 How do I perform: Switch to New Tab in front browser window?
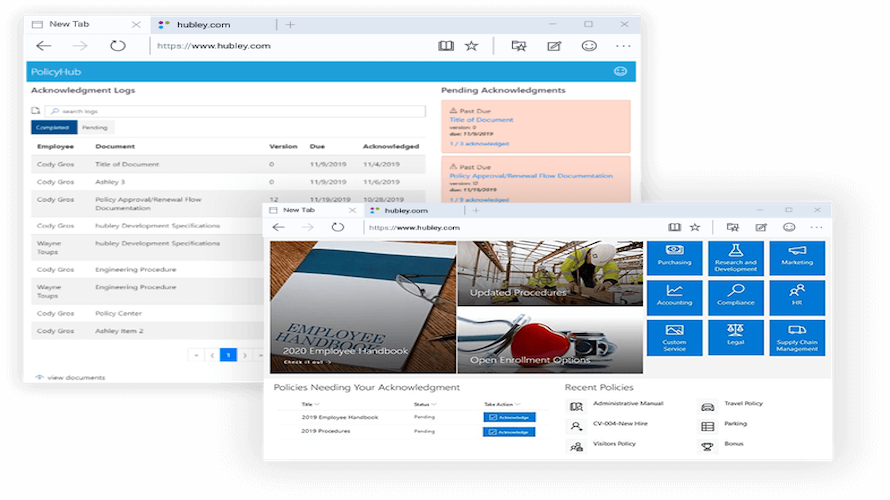[311, 210]
